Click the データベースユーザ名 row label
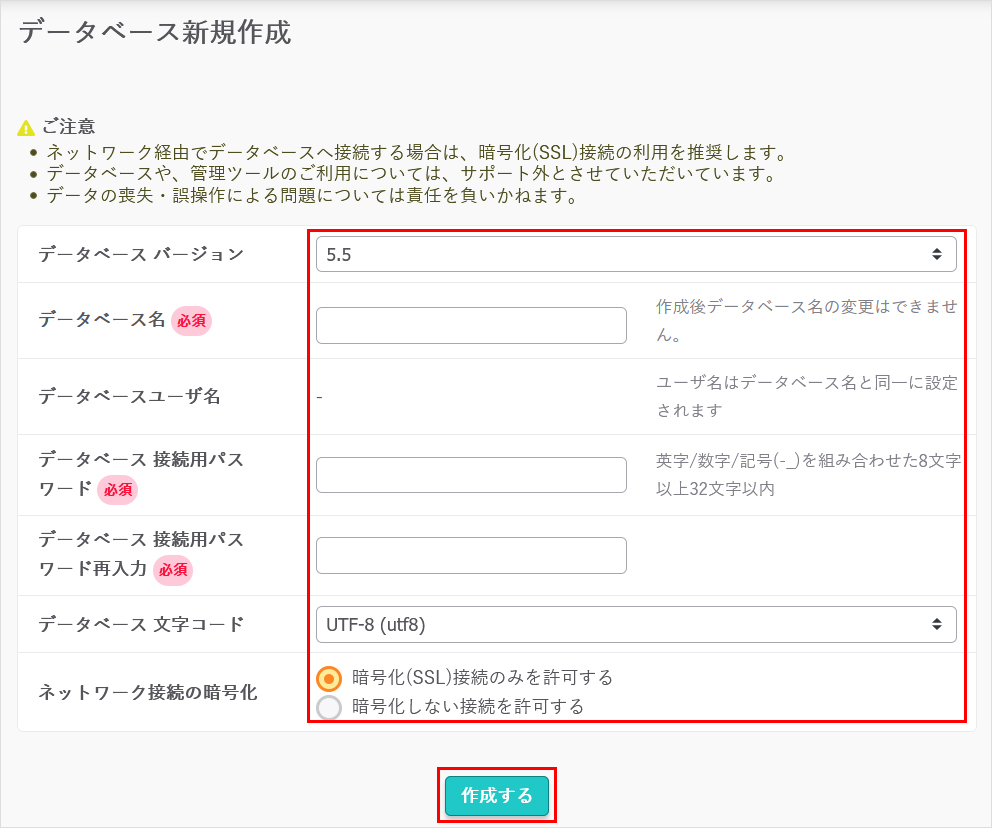Viewport: 992px width, 828px height. point(129,397)
